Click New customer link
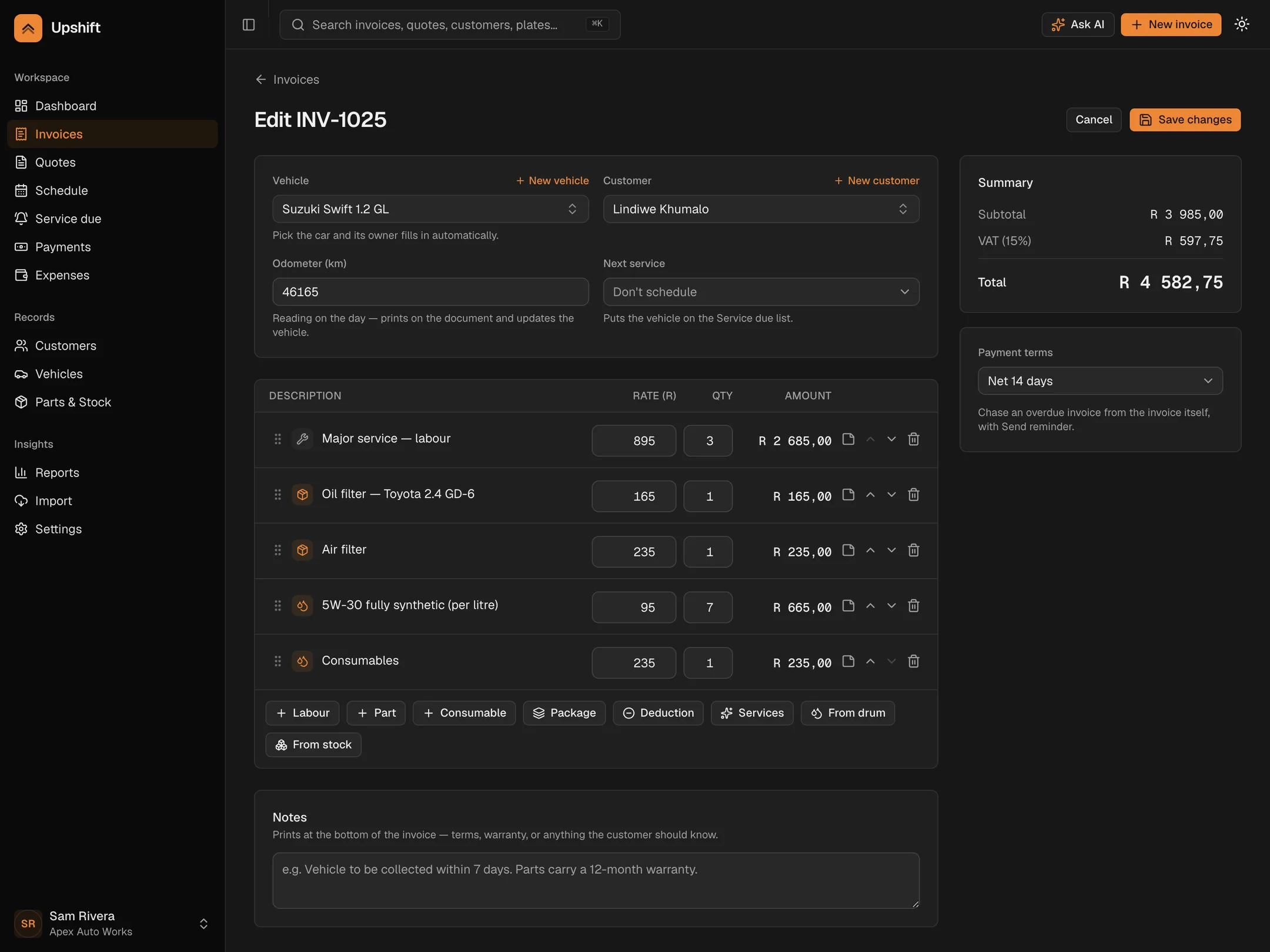Screen dimensions: 1270x952 (877, 180)
